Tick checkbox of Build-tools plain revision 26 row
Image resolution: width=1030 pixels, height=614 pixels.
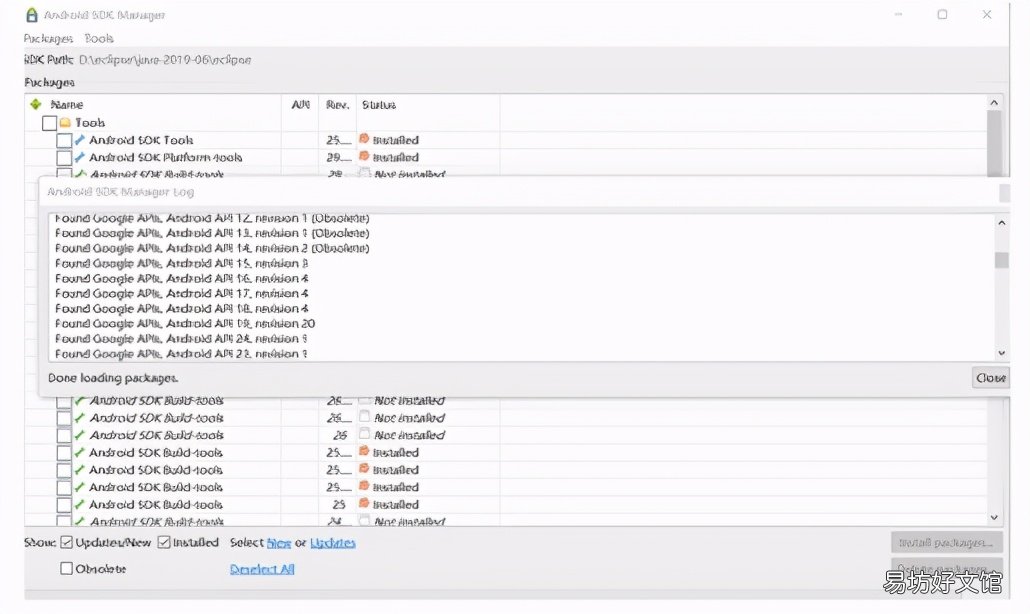point(64,435)
